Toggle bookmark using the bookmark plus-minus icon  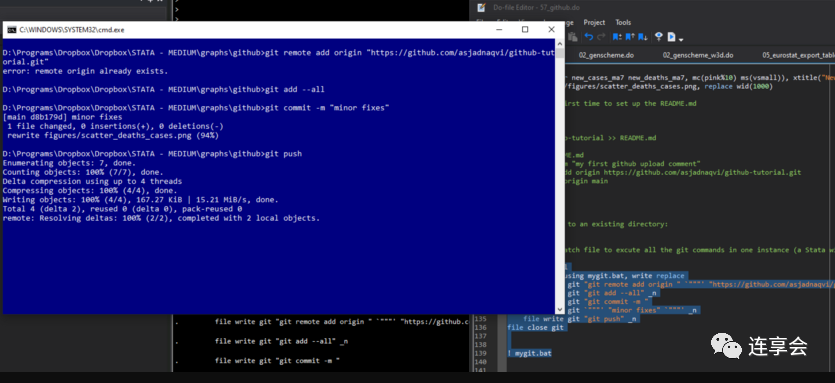[x=617, y=37]
